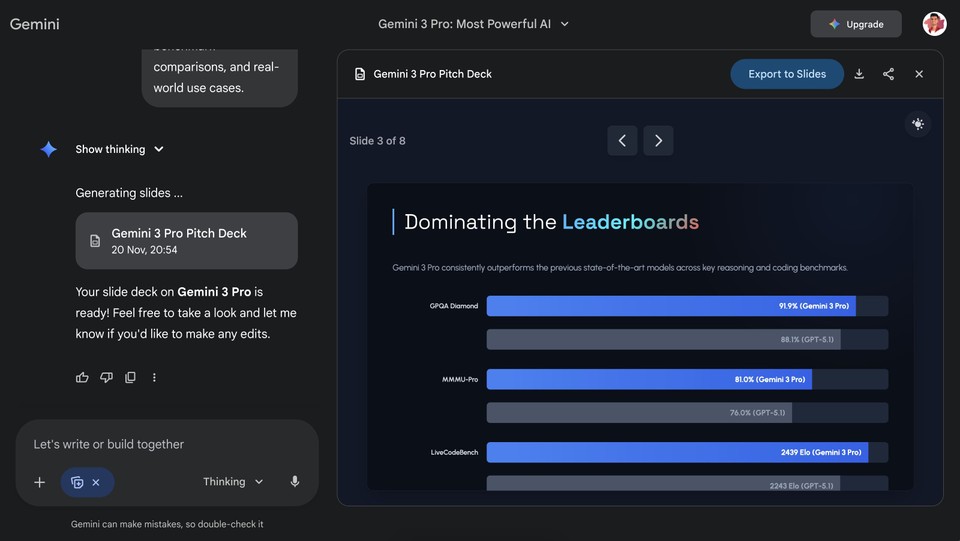
Task: Click 'Gemini 3 Pro: Most Powerful AI' title
Action: coord(464,24)
